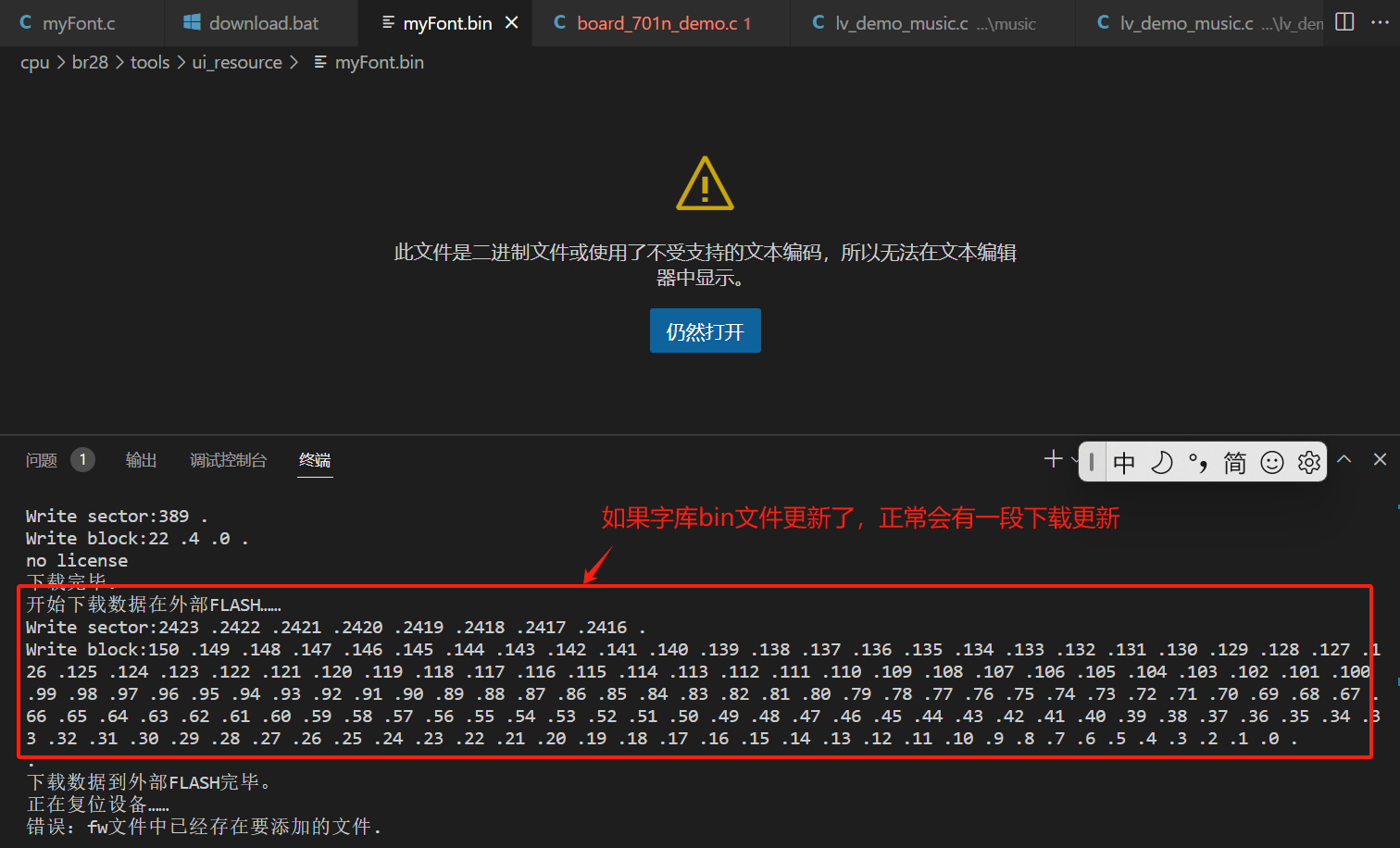Screen dimensions: 1400x848
Task: Click the Windows icon on download.bat tab
Action: 192,22
